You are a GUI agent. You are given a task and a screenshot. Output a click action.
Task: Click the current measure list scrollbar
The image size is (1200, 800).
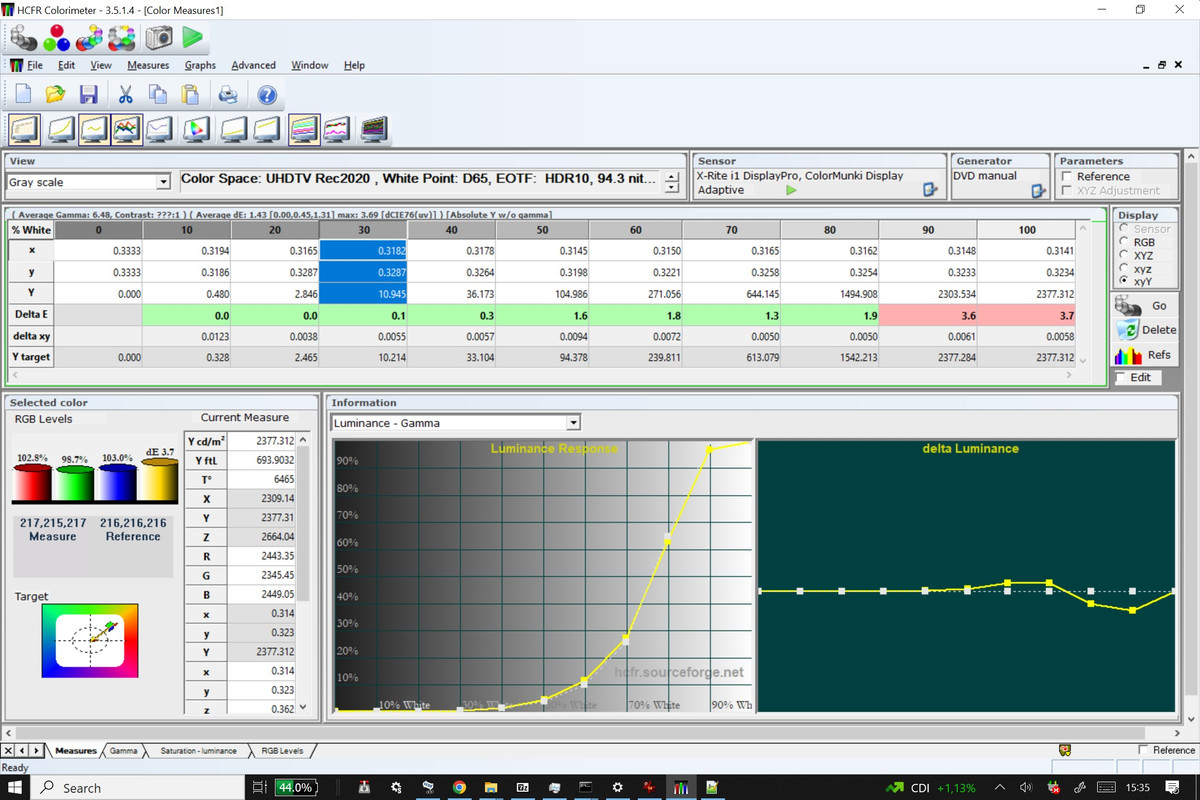304,575
